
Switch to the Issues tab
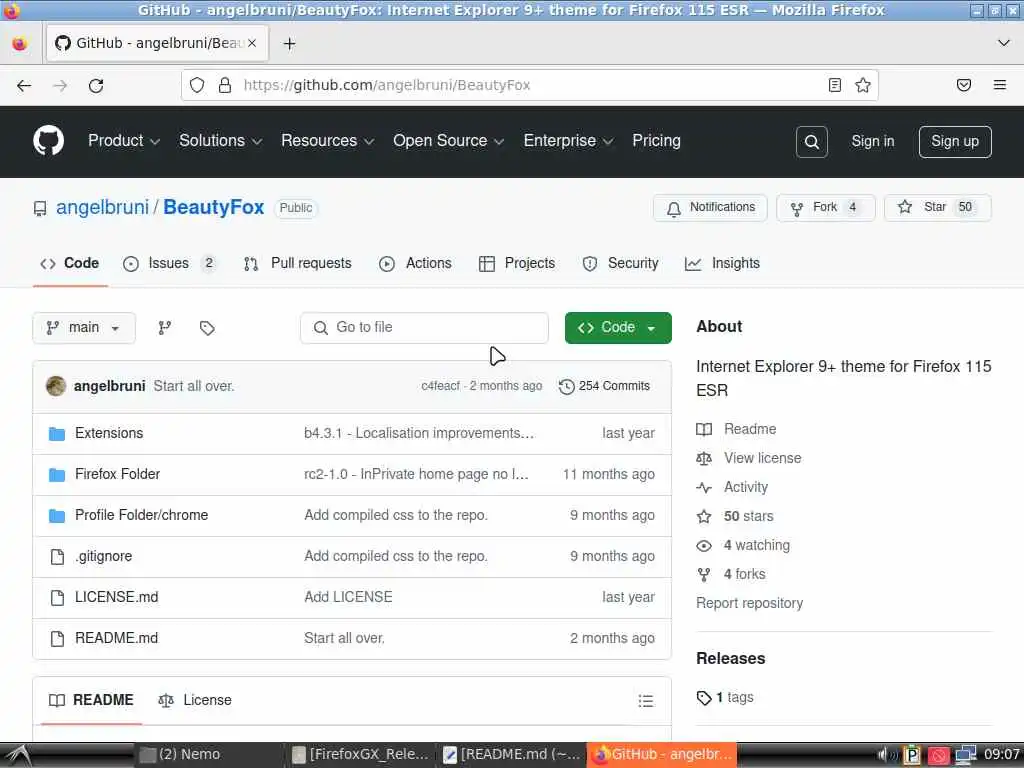click(169, 263)
